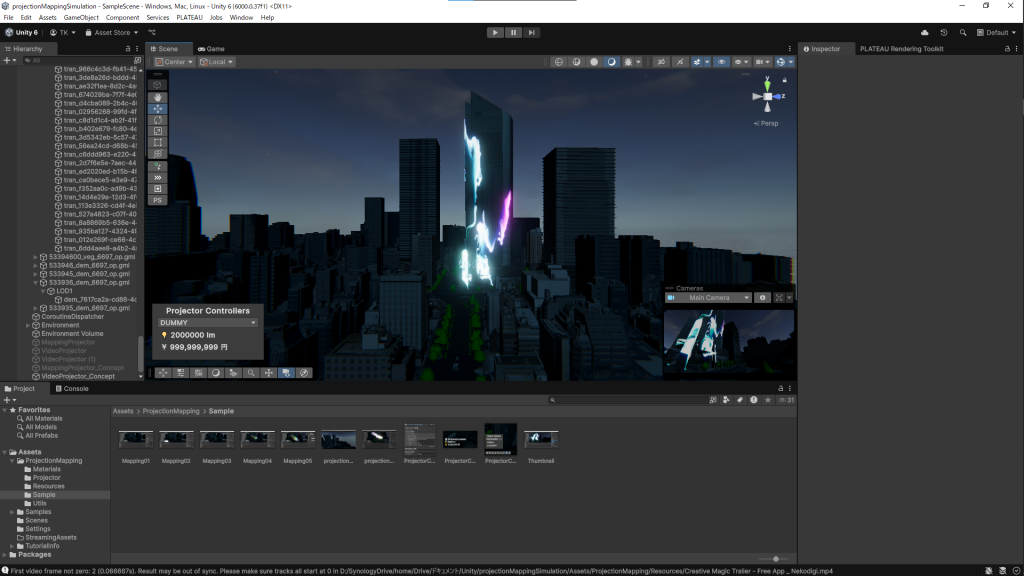Select the Move tool in scene toolbar

coord(157,109)
